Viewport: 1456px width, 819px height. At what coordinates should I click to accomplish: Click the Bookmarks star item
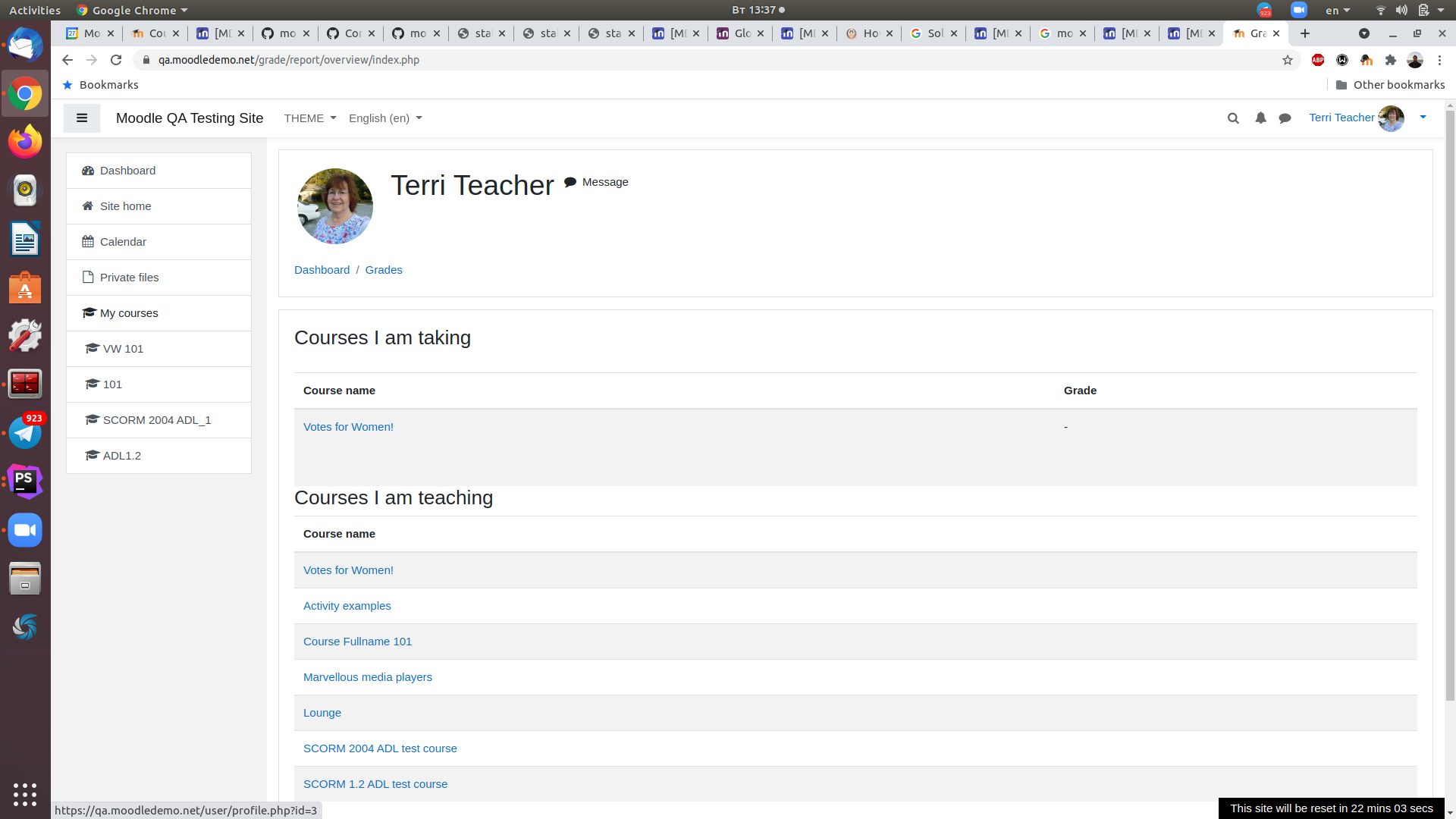(100, 85)
